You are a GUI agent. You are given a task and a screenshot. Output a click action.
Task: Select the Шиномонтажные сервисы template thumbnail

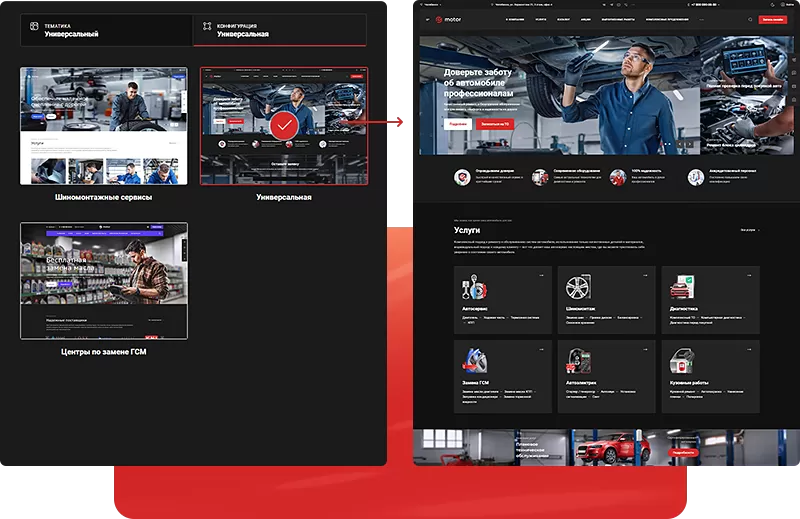[104, 126]
